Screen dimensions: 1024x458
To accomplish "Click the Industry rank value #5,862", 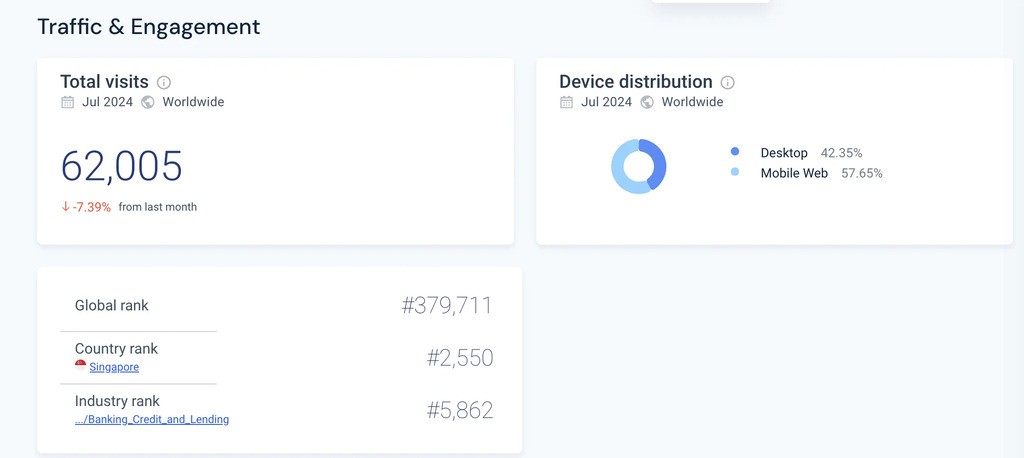I will [x=460, y=410].
